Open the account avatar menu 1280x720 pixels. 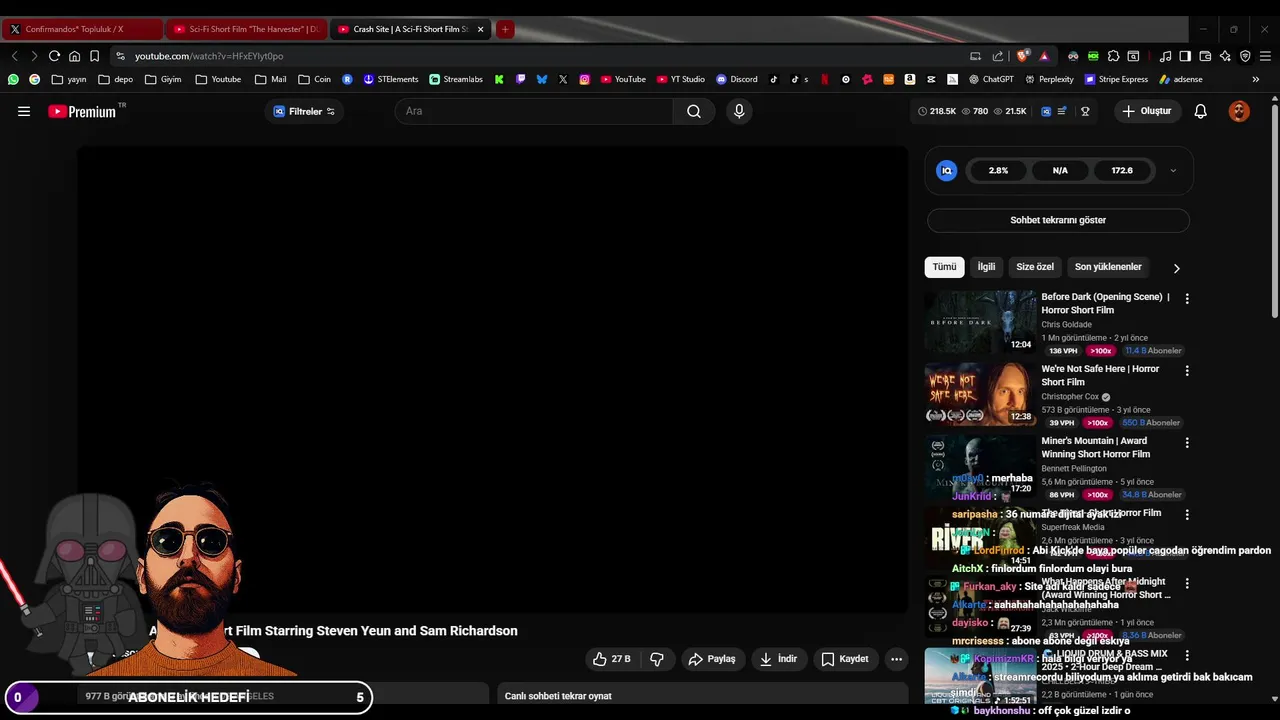(x=1239, y=111)
